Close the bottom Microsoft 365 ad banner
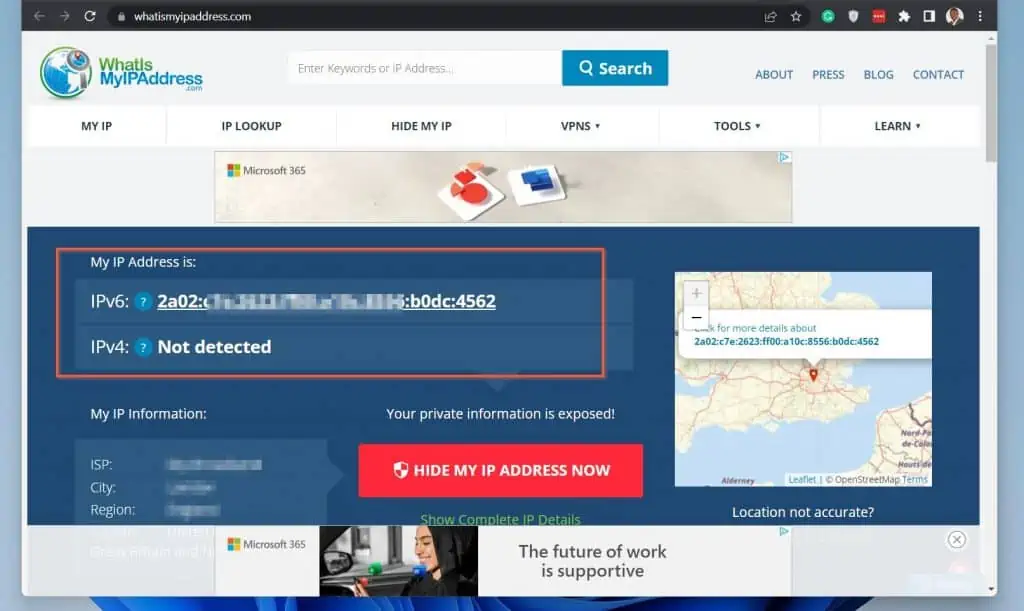This screenshot has height=611, width=1024. coord(956,540)
